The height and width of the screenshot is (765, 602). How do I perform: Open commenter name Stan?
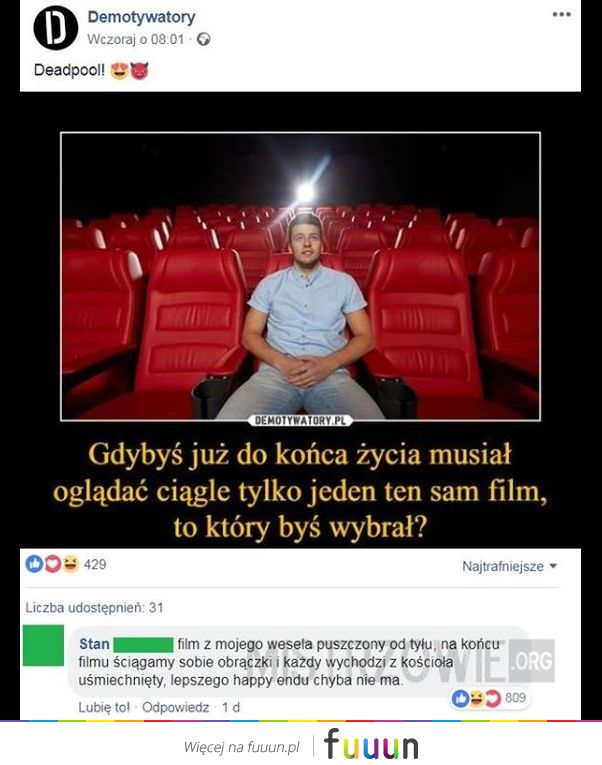click(x=94, y=644)
